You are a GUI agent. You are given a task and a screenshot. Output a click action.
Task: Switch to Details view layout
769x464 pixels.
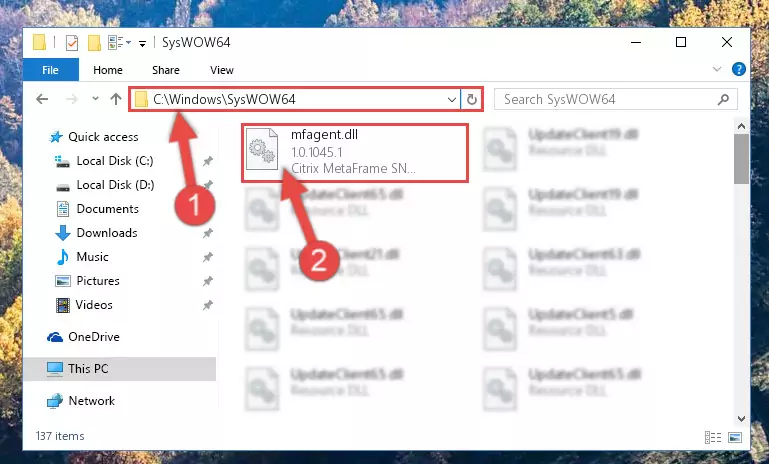pos(713,437)
